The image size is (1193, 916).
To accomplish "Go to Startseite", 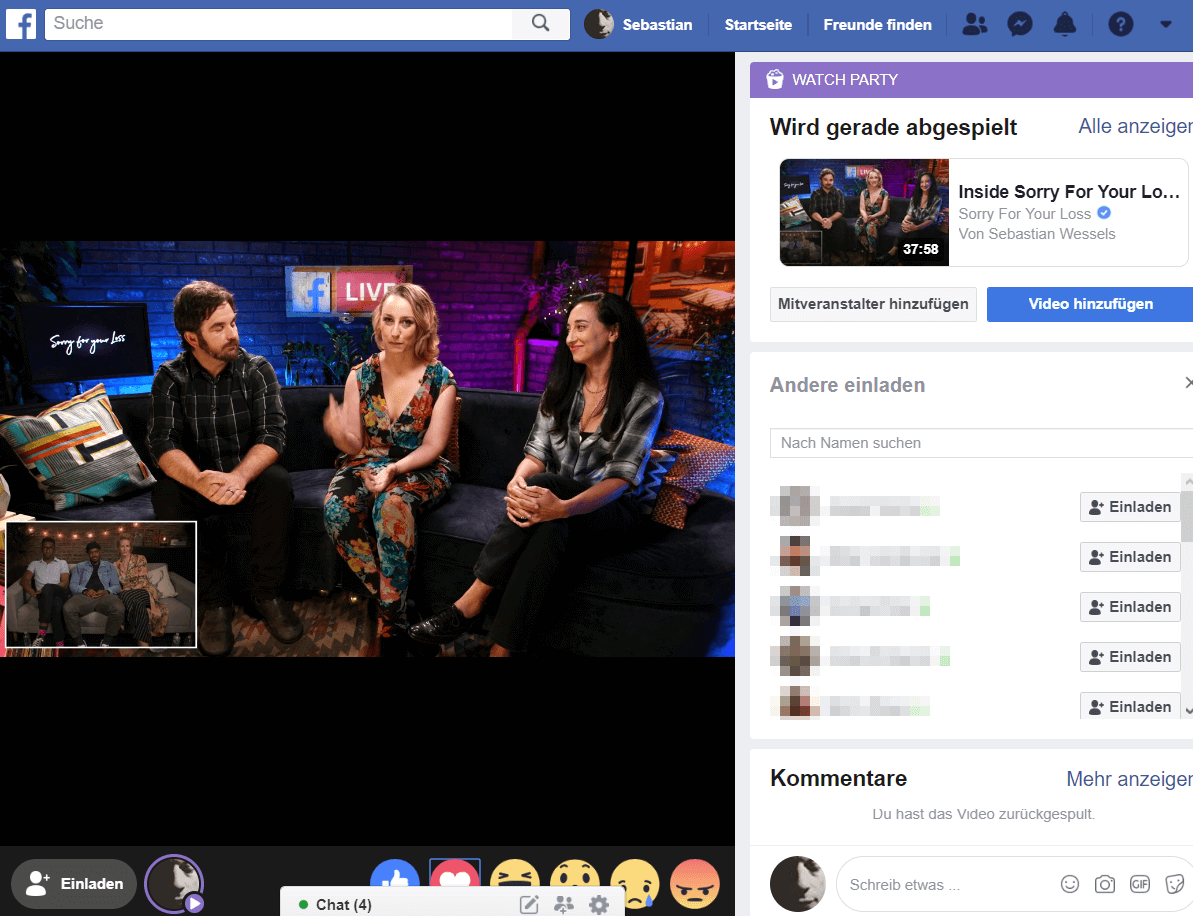I will (x=758, y=25).
